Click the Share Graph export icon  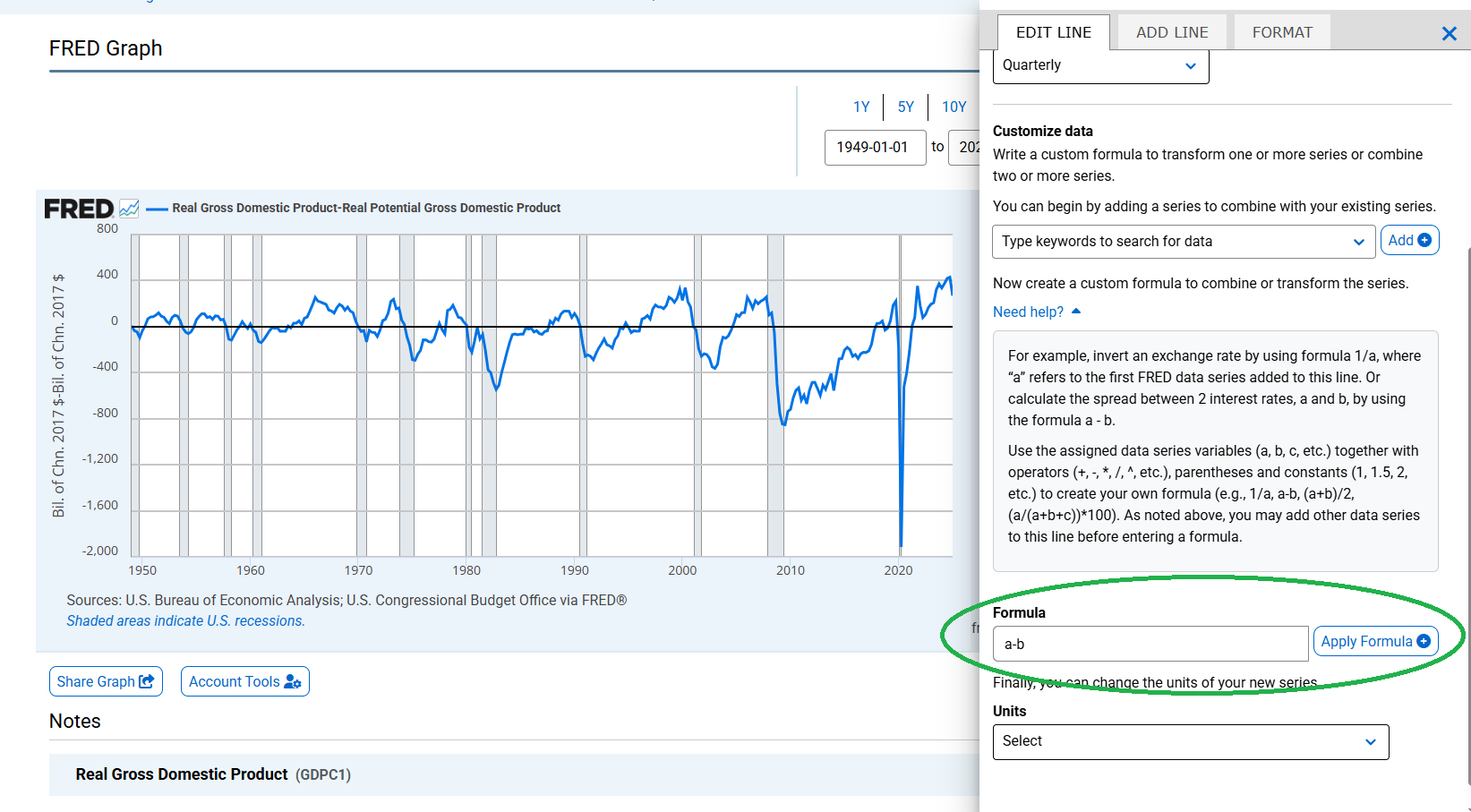146,681
